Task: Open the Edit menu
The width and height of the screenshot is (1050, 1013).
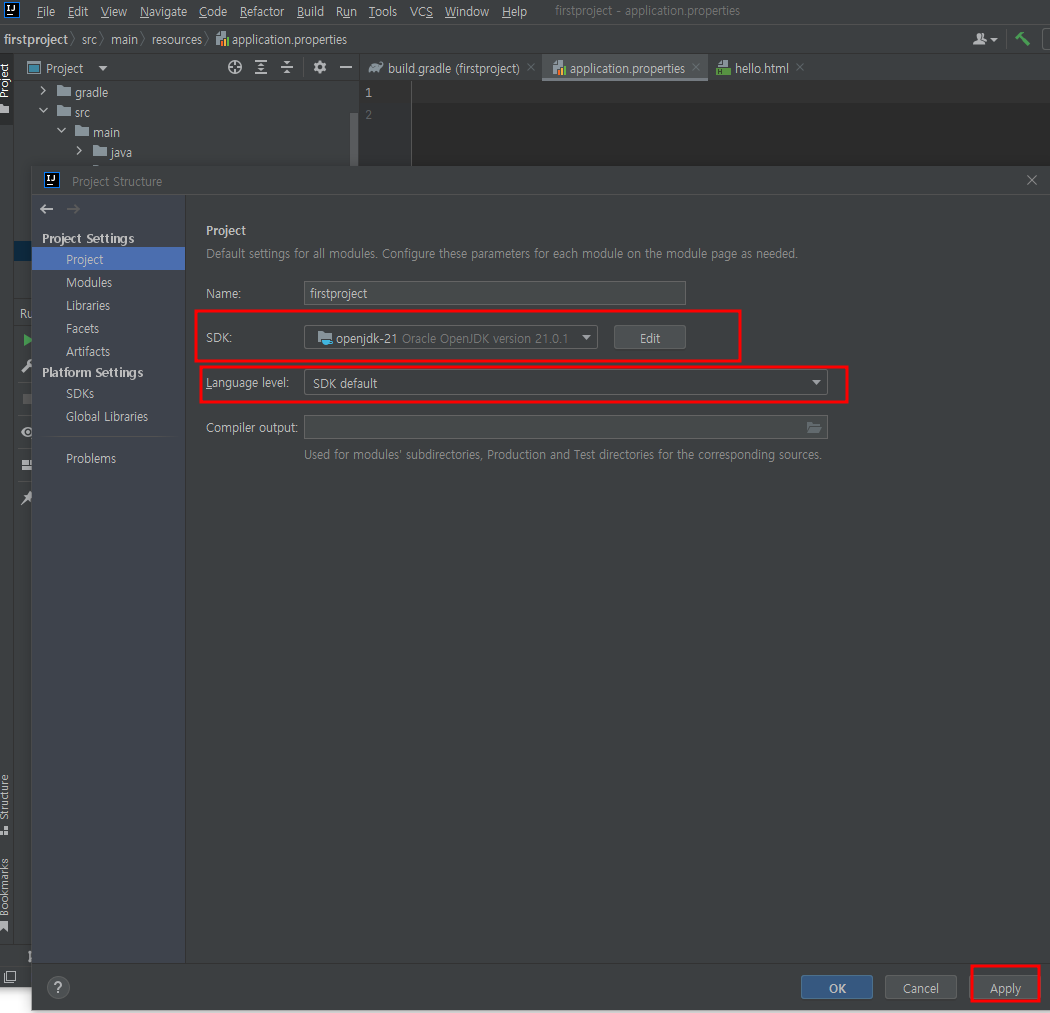Action: (x=78, y=11)
